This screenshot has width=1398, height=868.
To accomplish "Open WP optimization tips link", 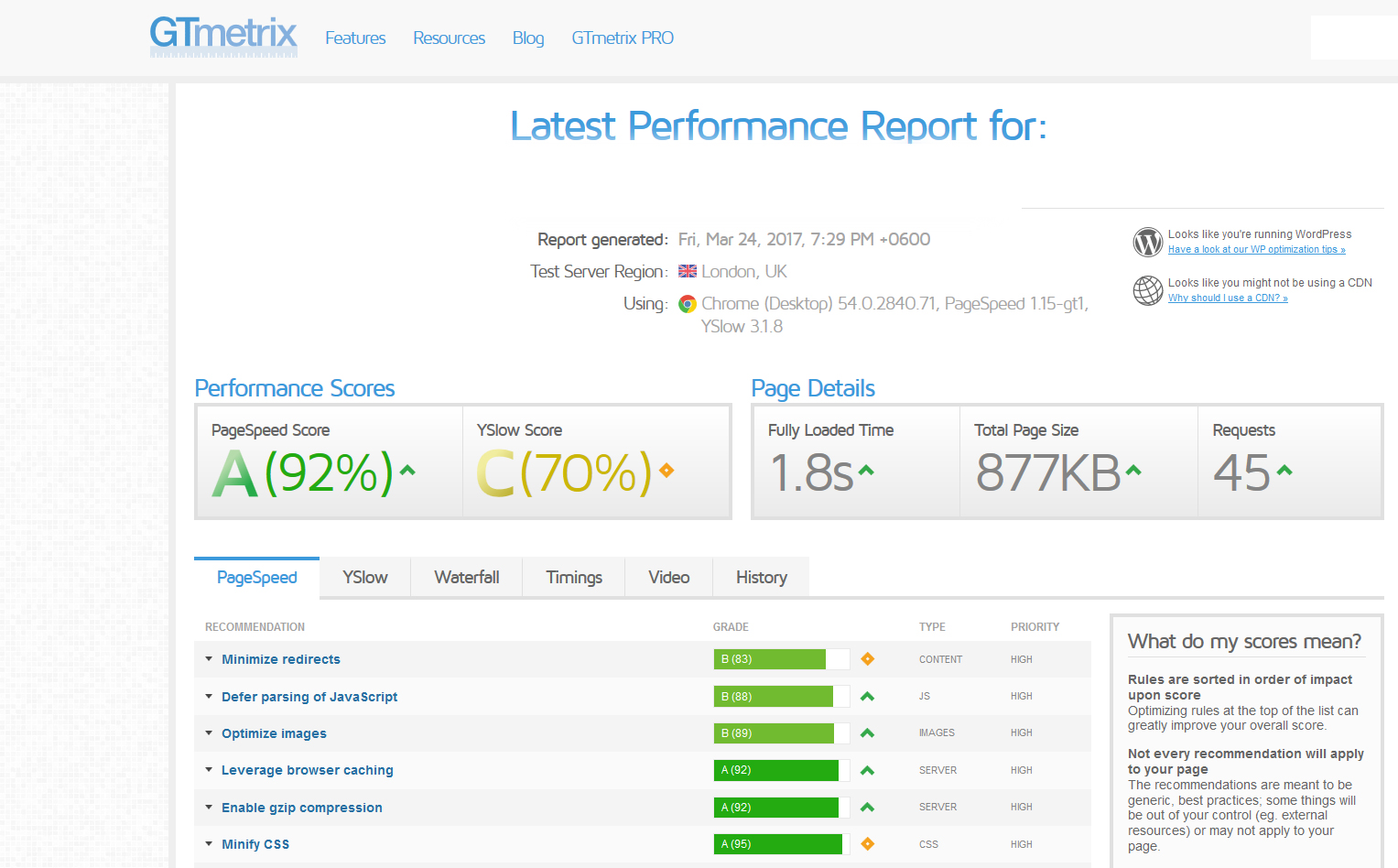I will pos(1256,250).
